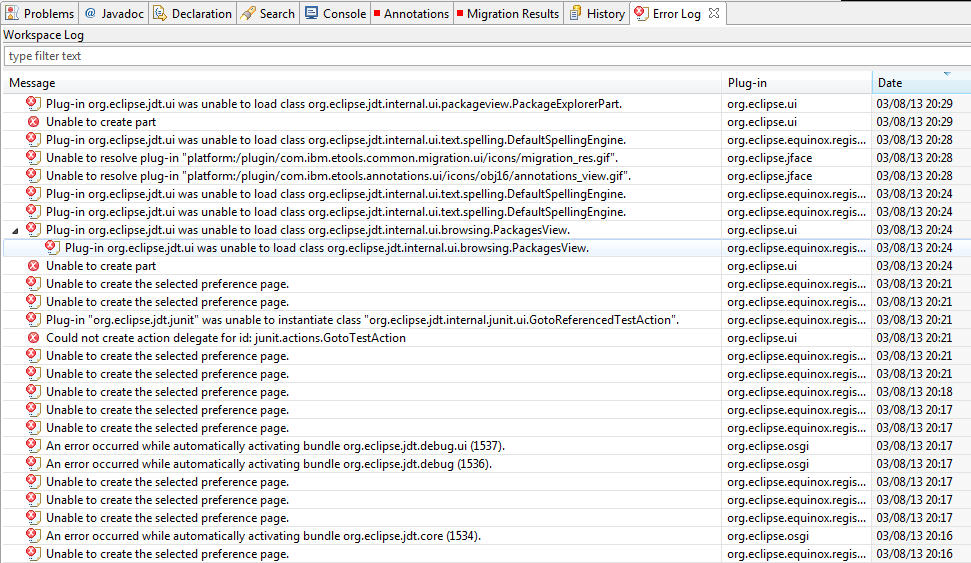Click error icon beside GotoReferencedTestAction entry

coord(33,319)
